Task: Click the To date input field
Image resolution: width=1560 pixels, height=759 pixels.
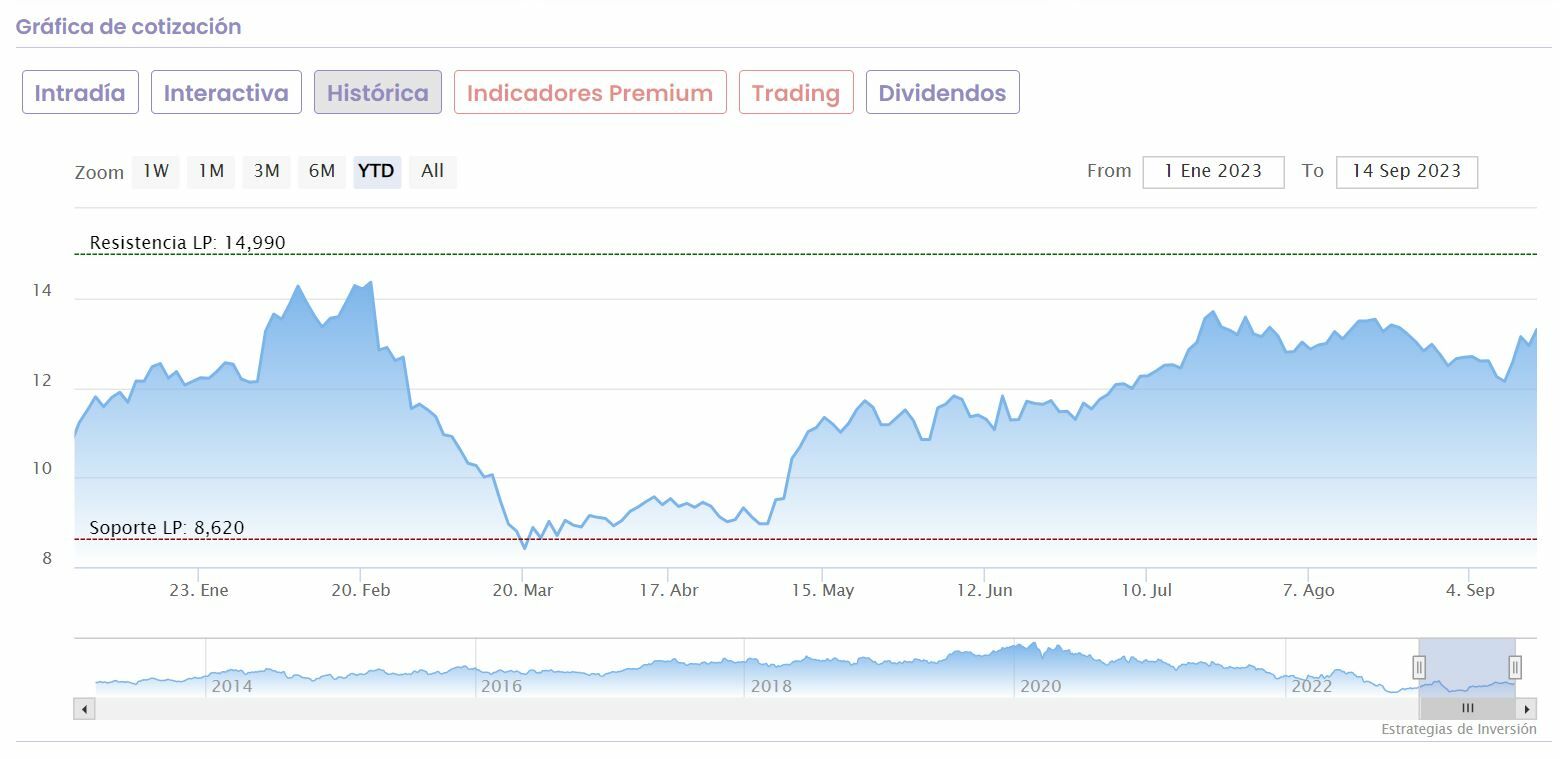Action: pyautogui.click(x=1406, y=172)
